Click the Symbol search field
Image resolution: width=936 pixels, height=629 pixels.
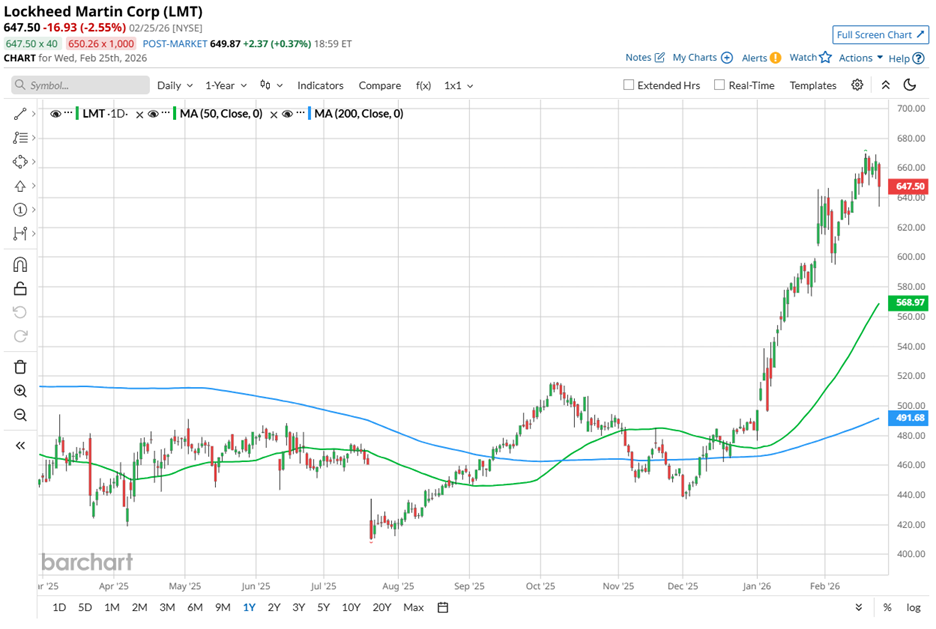coord(80,86)
